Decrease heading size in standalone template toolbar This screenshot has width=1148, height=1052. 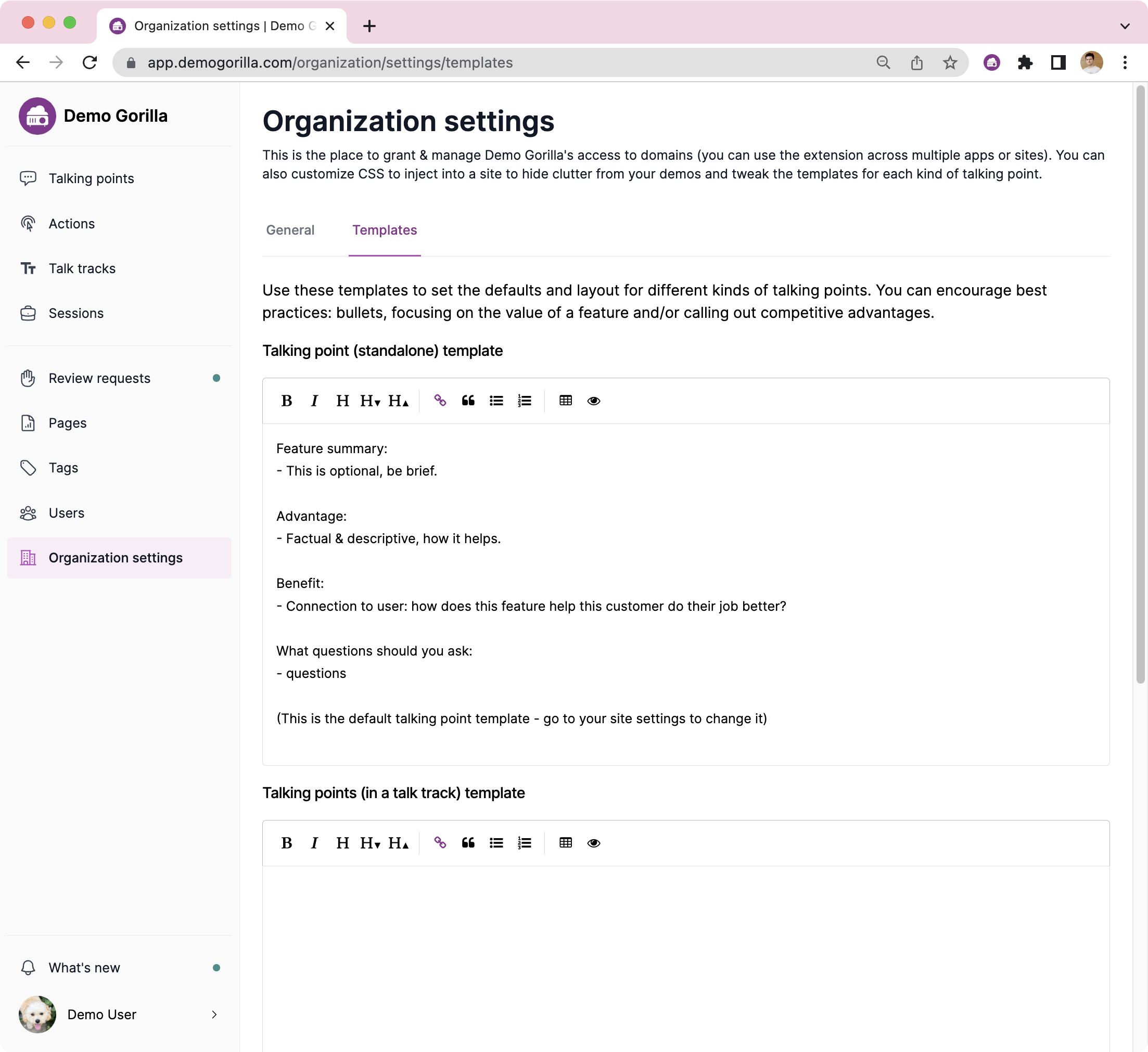(370, 401)
